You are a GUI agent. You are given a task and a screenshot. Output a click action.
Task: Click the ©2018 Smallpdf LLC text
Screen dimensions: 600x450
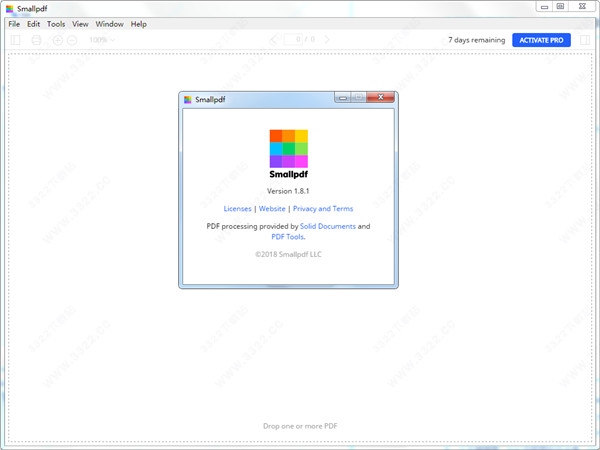click(288, 254)
